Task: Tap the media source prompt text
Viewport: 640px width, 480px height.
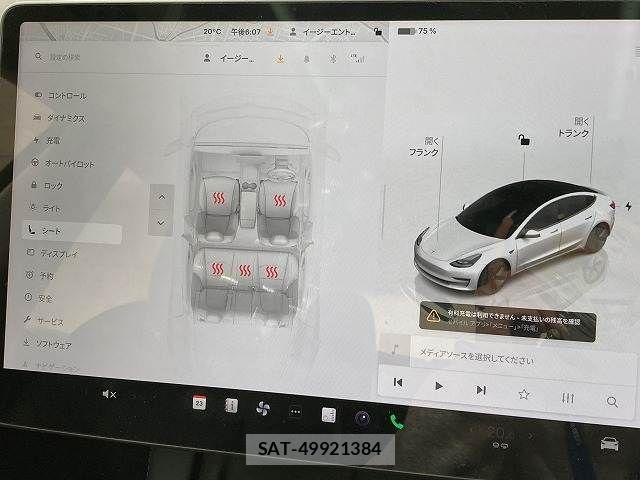Action: point(476,357)
